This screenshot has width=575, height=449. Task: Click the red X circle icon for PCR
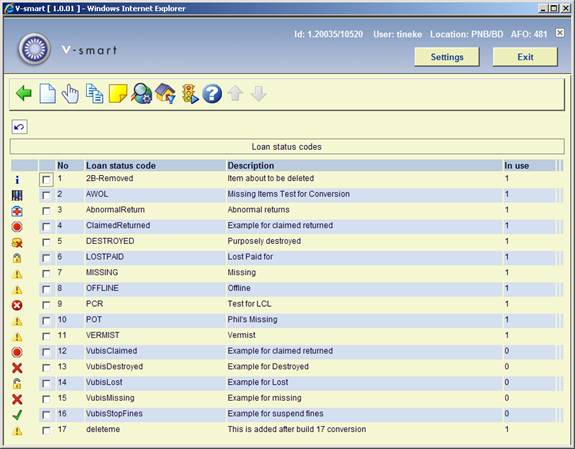17,305
